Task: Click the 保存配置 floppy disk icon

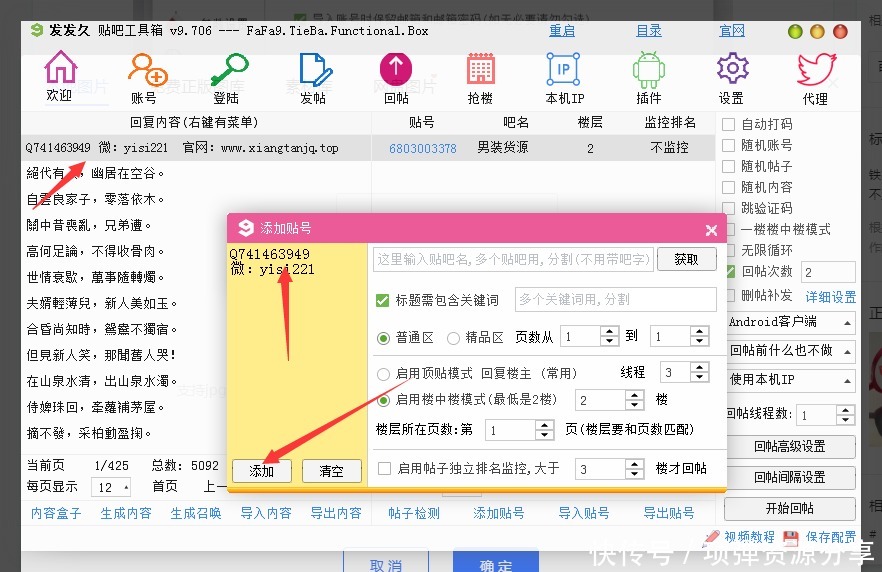Action: click(790, 538)
